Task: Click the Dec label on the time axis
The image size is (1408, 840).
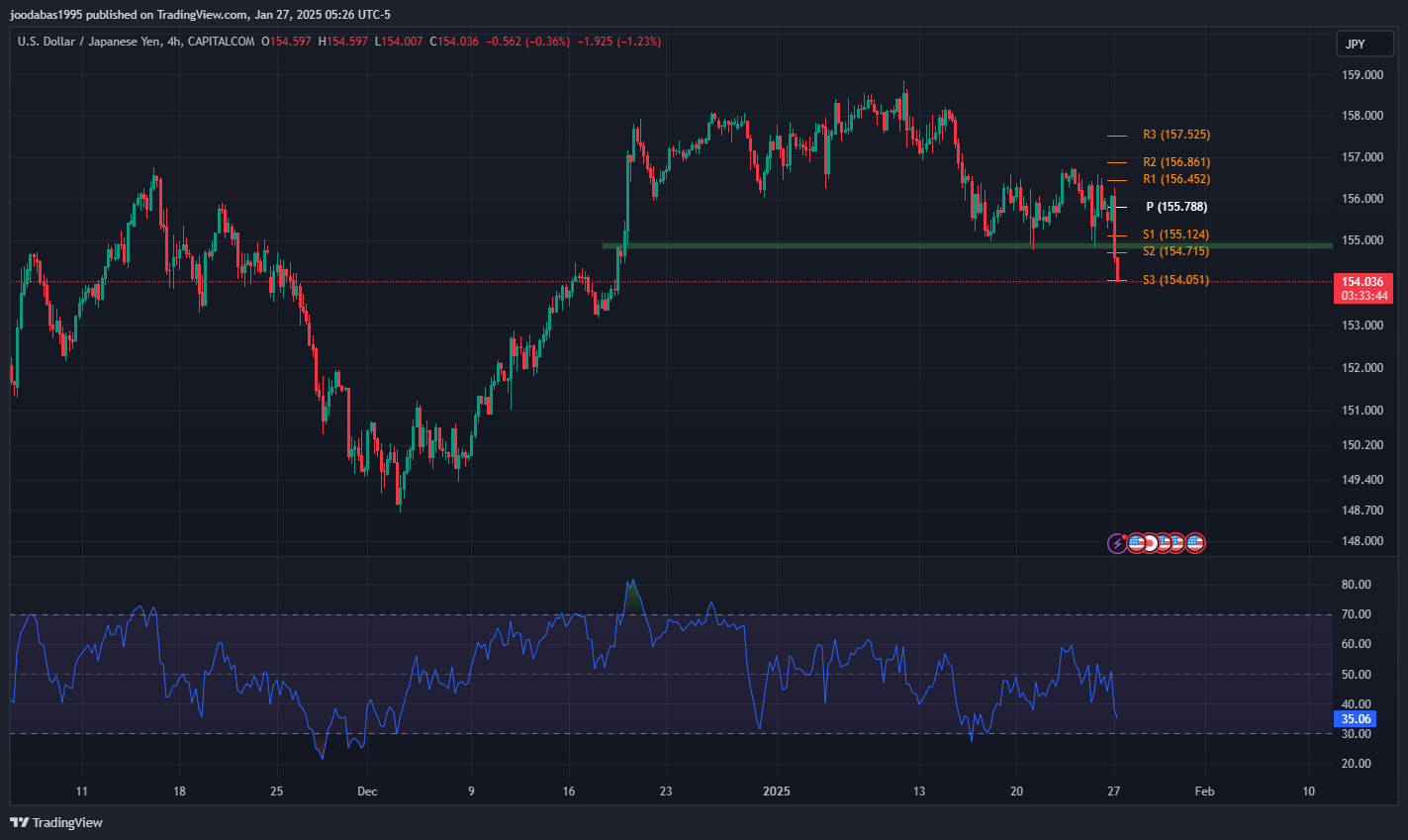Action: click(x=367, y=792)
